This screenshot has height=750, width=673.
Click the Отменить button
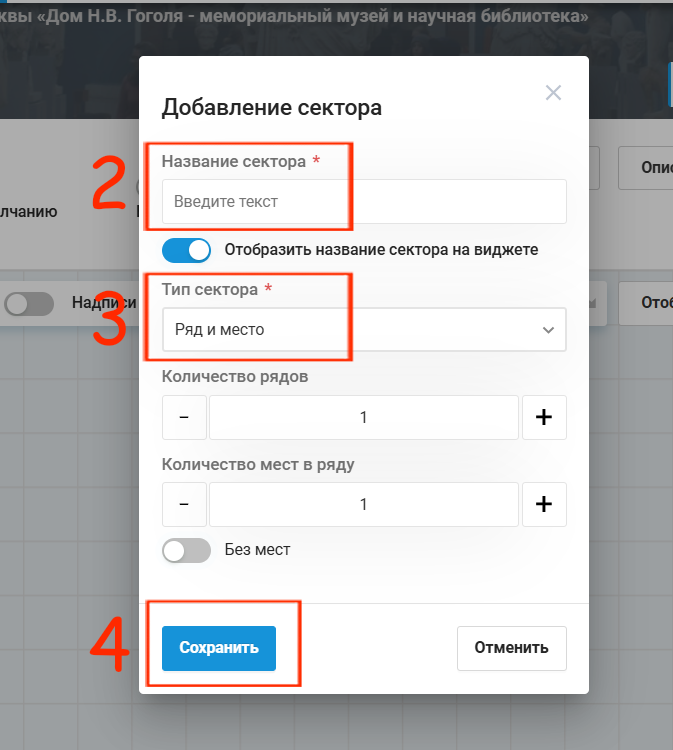tap(512, 648)
